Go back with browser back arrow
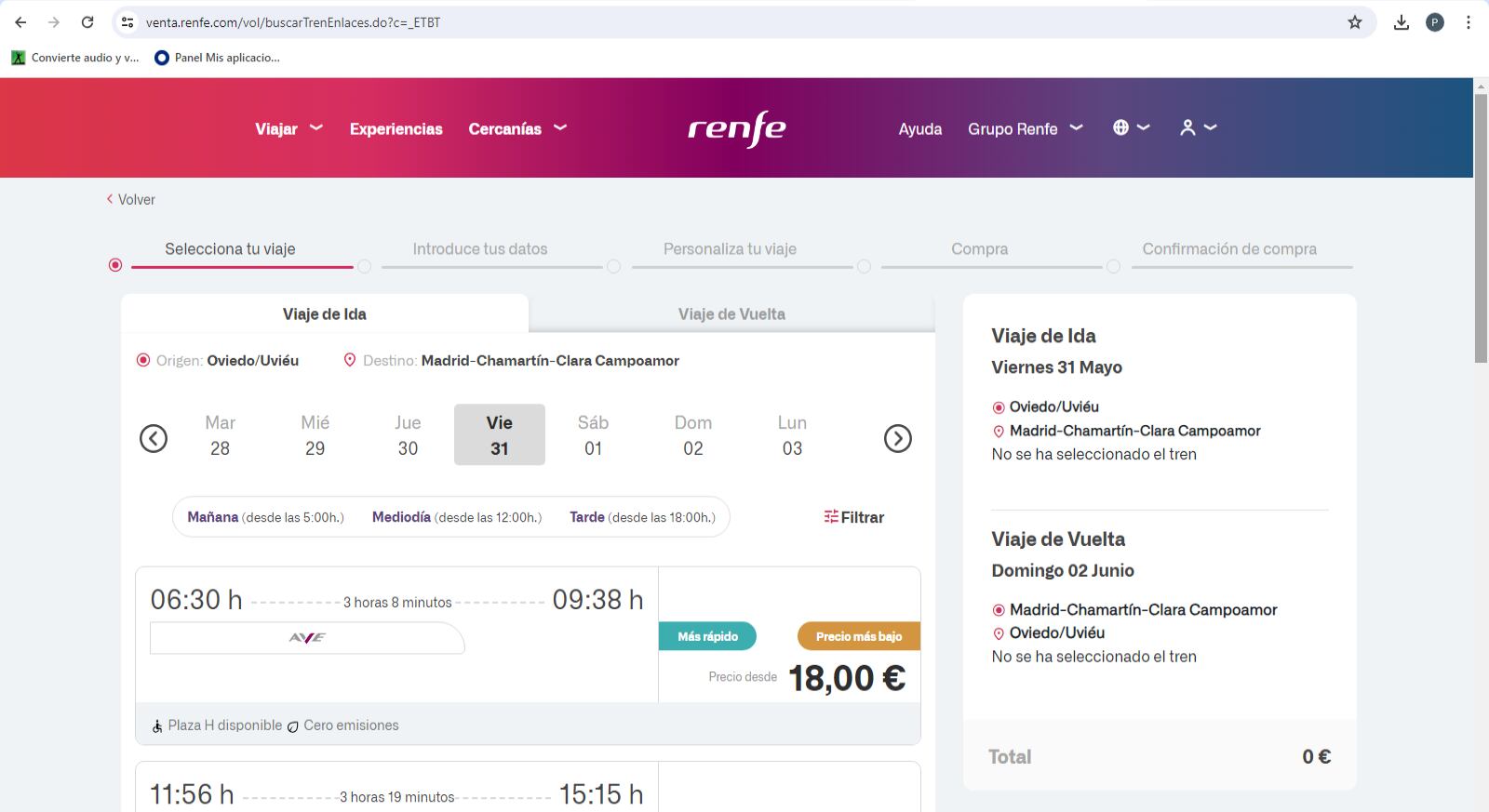Screen dimensions: 1489x812 (x=20, y=22)
